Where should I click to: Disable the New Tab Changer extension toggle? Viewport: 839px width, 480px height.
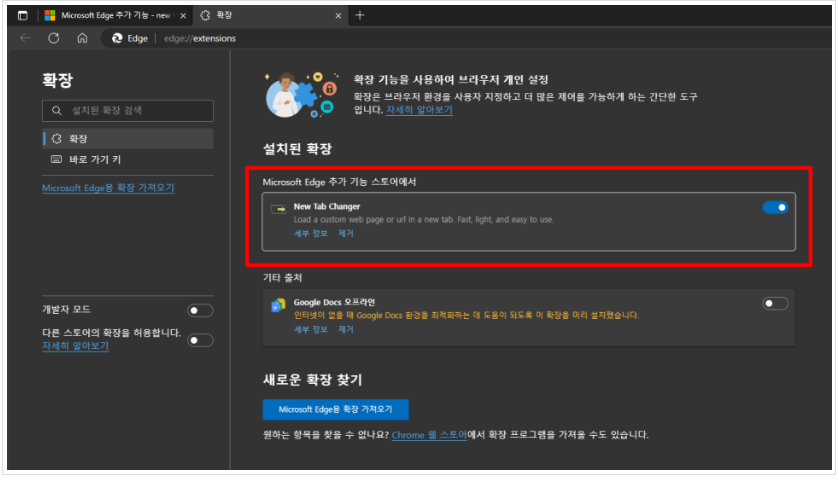click(x=775, y=207)
